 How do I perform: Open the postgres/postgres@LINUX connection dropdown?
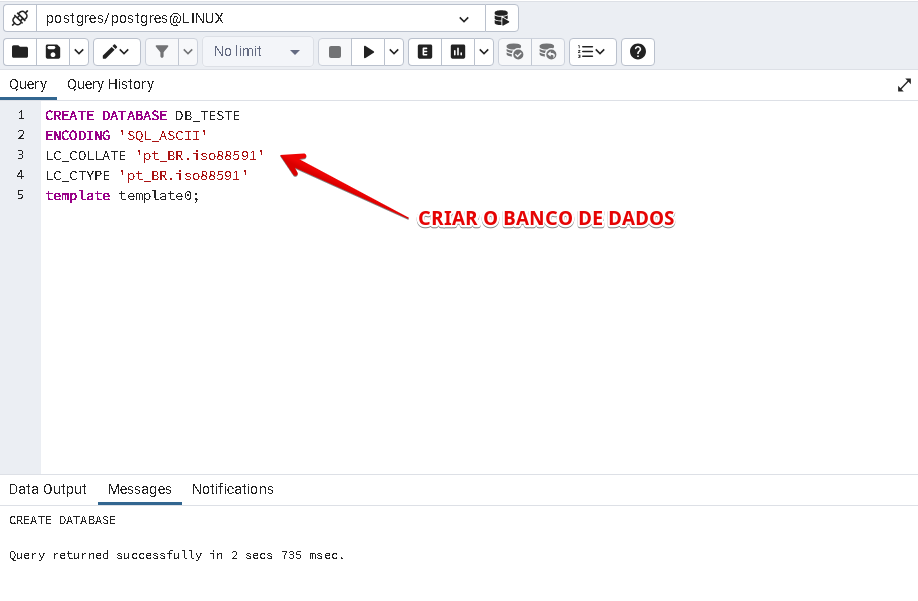pos(261,18)
